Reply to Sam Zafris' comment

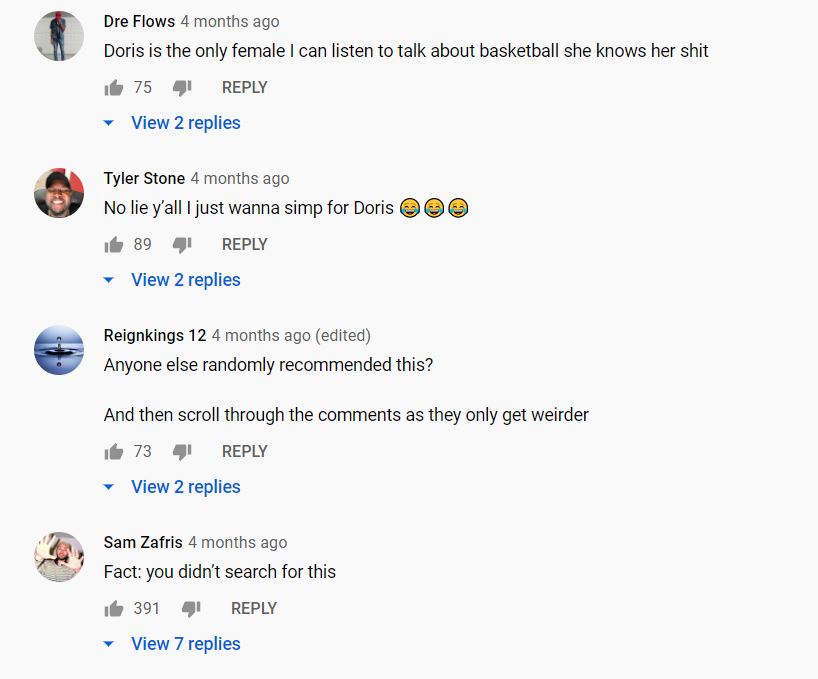pyautogui.click(x=253, y=609)
